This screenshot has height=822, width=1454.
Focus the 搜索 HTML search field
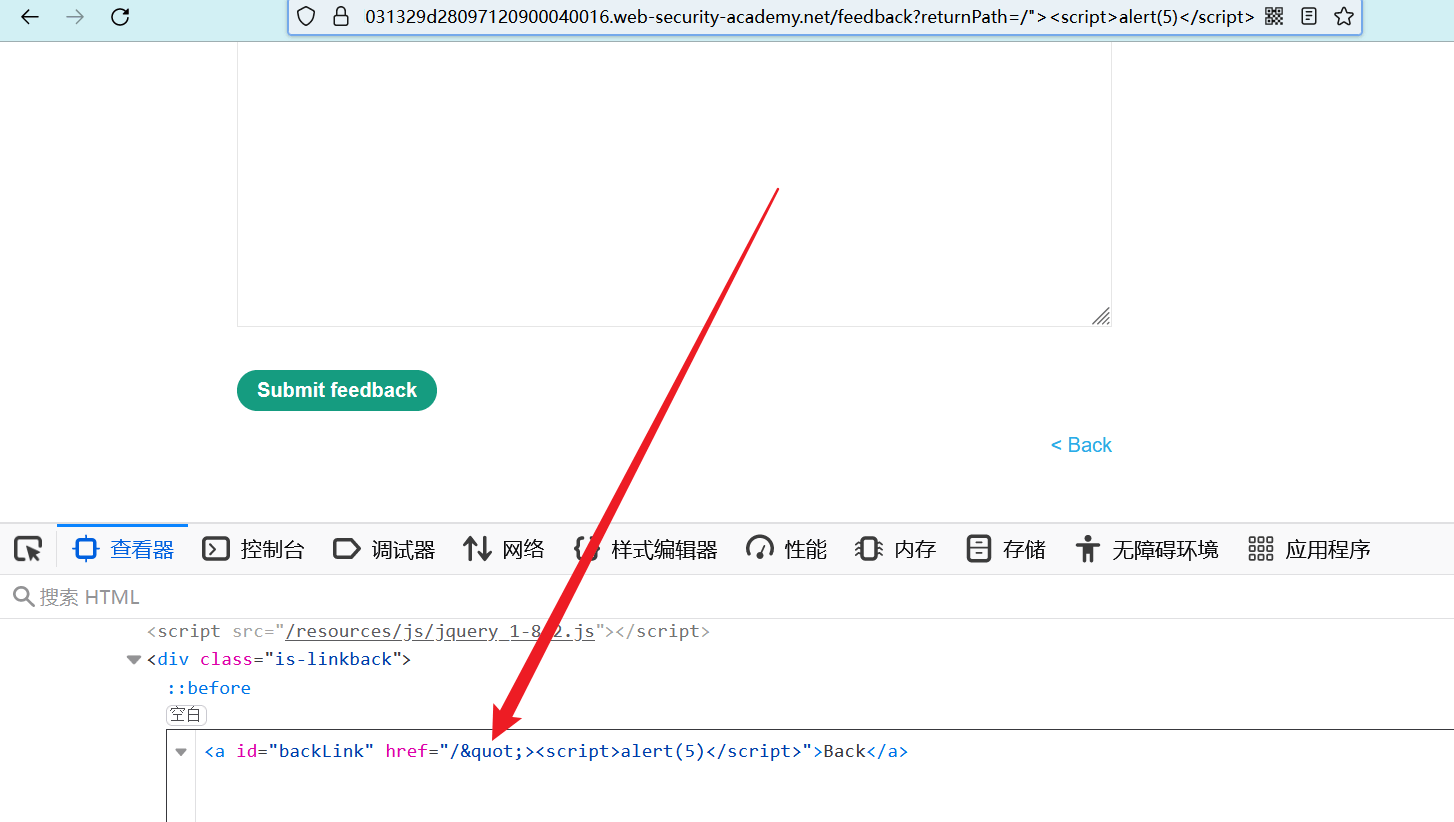[727, 597]
